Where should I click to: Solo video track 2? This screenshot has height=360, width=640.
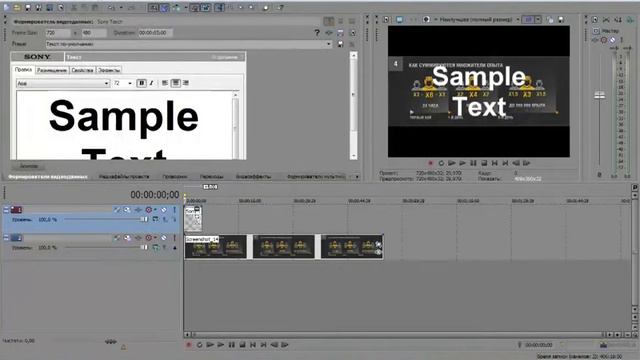click(174, 238)
